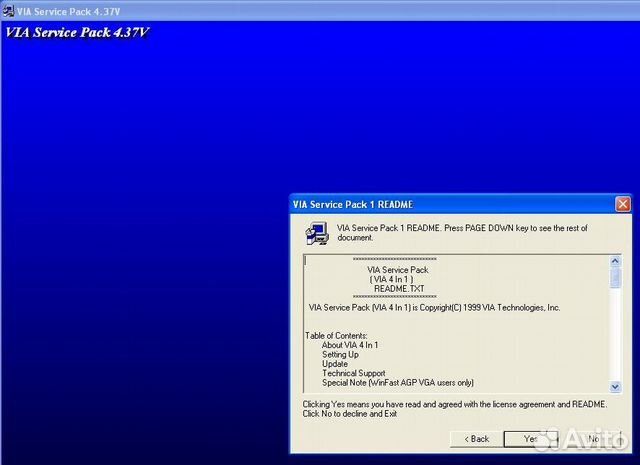This screenshot has height=465, width=640.
Task: Click the VIA setup icon in the main title bar
Action: tap(9, 8)
